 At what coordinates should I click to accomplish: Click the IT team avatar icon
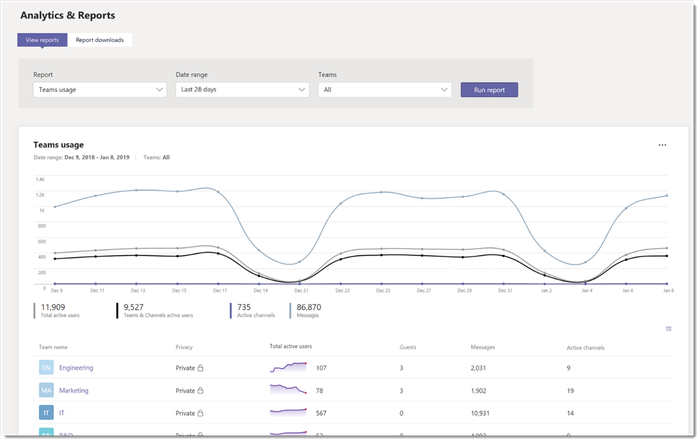46,413
